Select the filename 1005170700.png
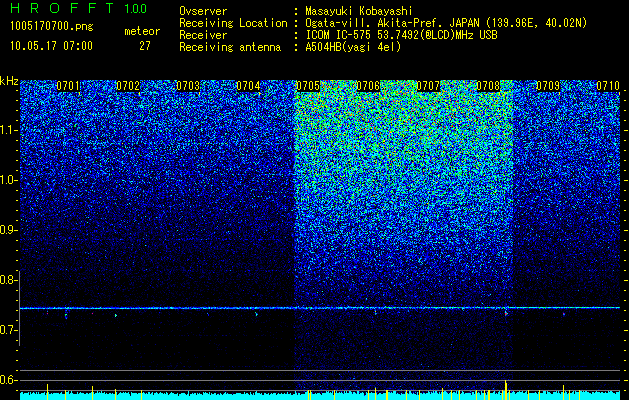This screenshot has height=400, width=629. (52, 27)
